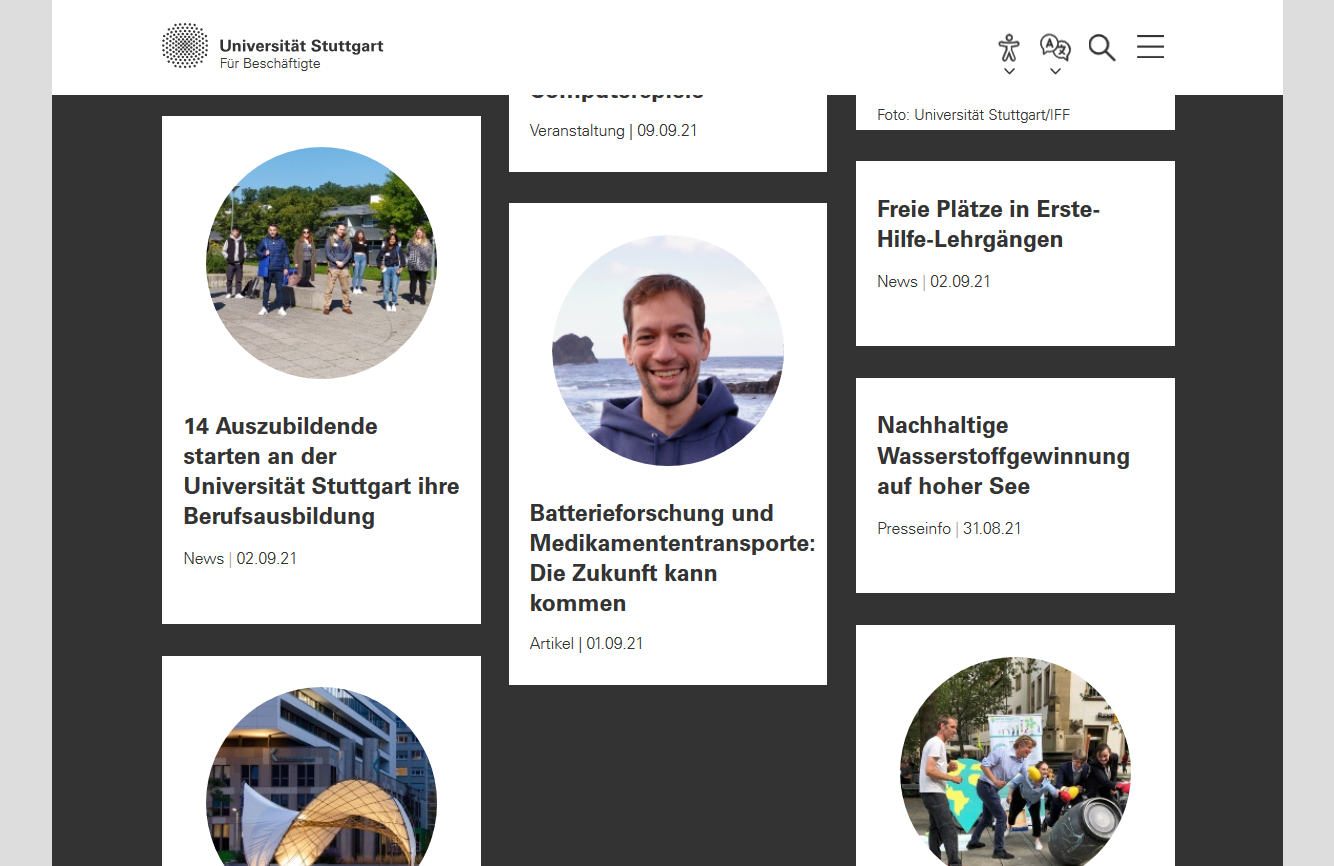Open the hamburger main menu
Viewport: 1334px width, 866px height.
pyautogui.click(x=1150, y=46)
